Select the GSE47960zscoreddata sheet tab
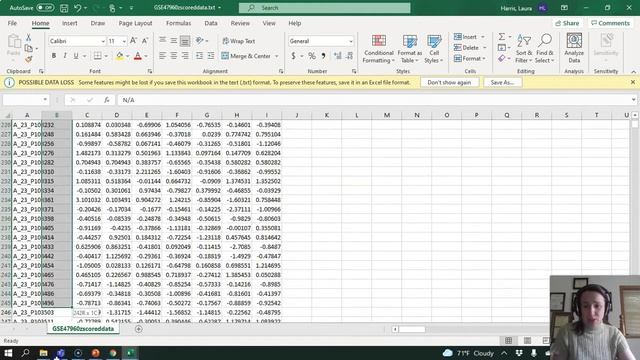The image size is (640, 360). tap(83, 329)
